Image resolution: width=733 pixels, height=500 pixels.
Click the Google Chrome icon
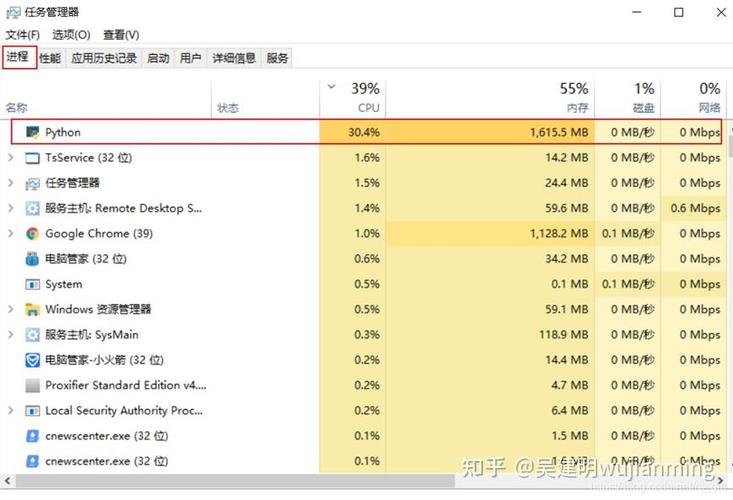32,234
